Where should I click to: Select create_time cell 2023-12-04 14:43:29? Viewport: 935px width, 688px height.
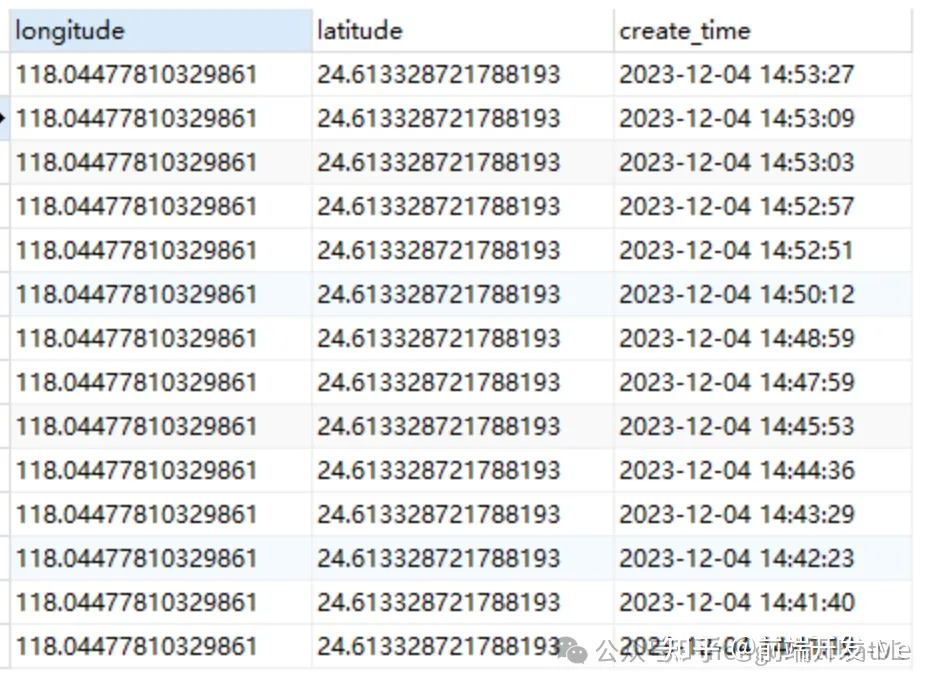(763, 515)
